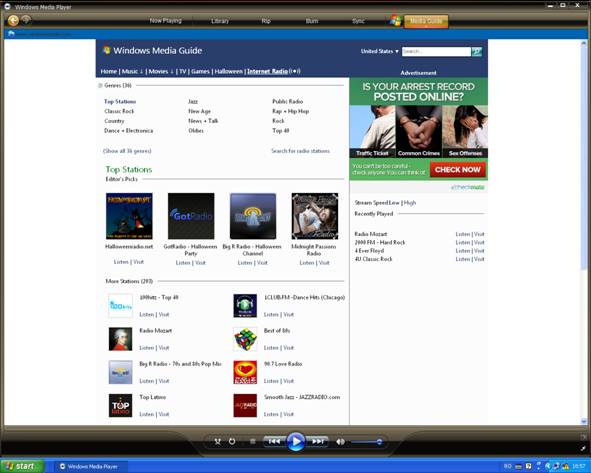This screenshot has width=591, height=473.
Task: Visit GotRadio Halloween Party site
Action: pyautogui.click(x=201, y=263)
